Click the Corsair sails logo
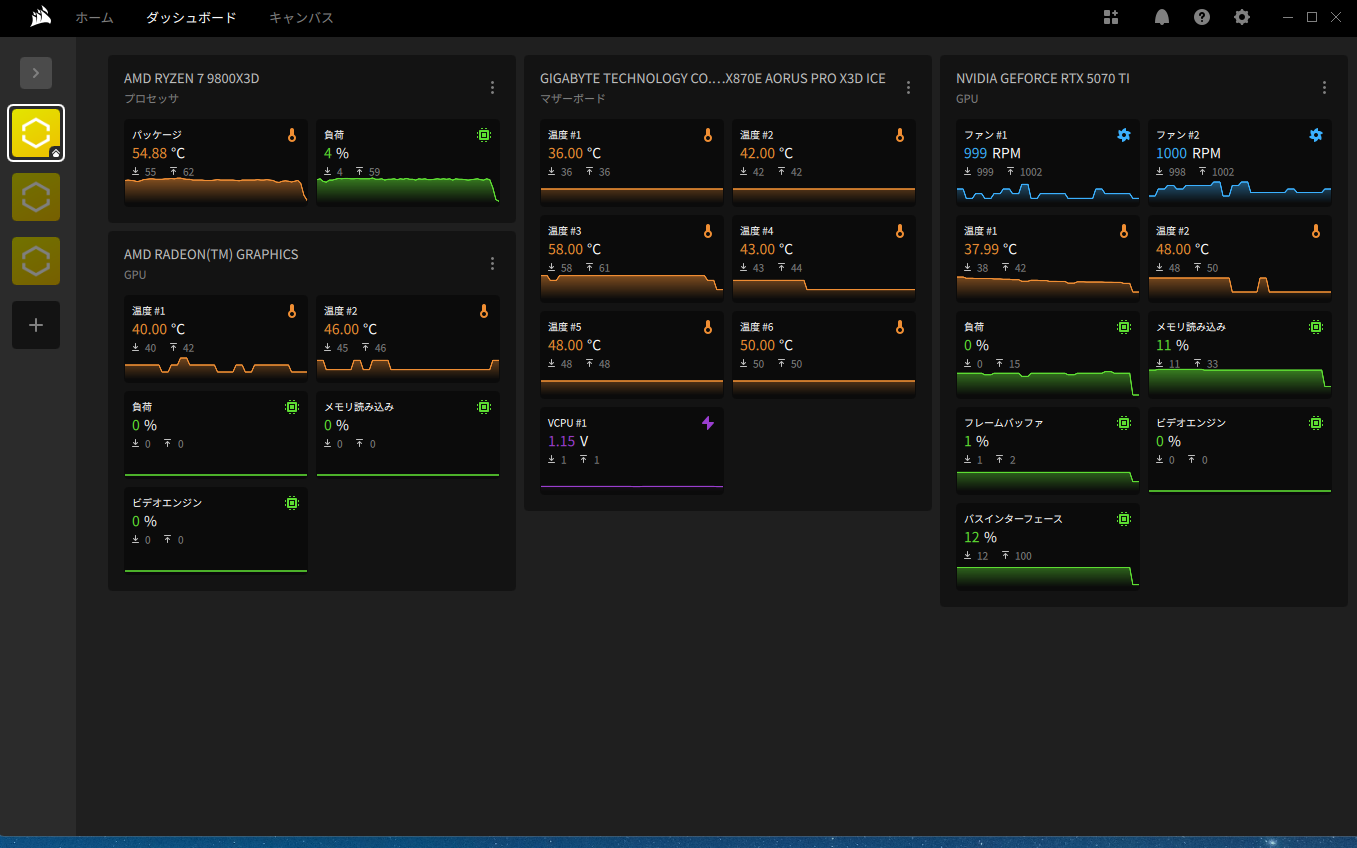 41,17
